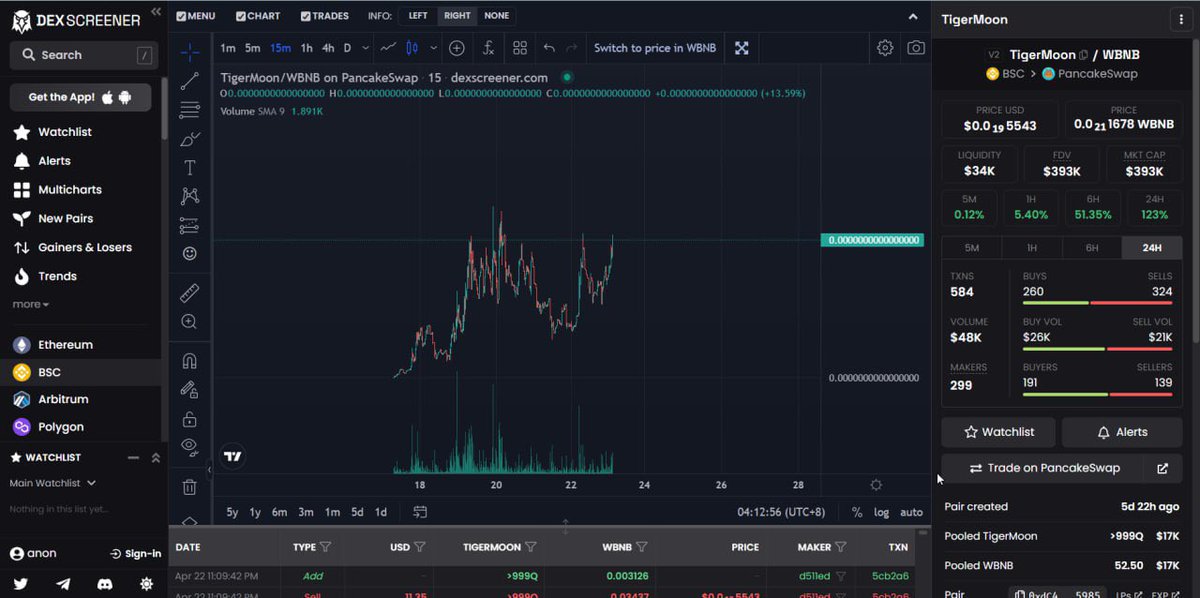Toggle fullscreen chart mode

pos(742,48)
